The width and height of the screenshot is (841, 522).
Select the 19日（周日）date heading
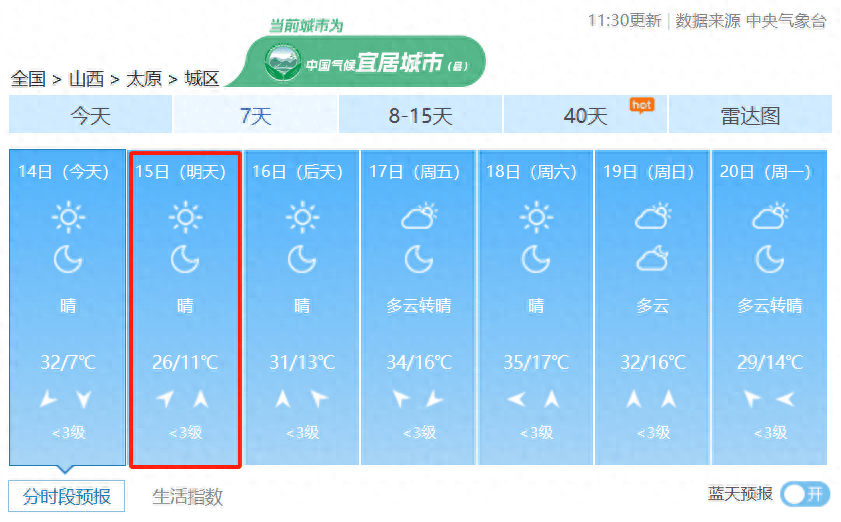coord(648,172)
